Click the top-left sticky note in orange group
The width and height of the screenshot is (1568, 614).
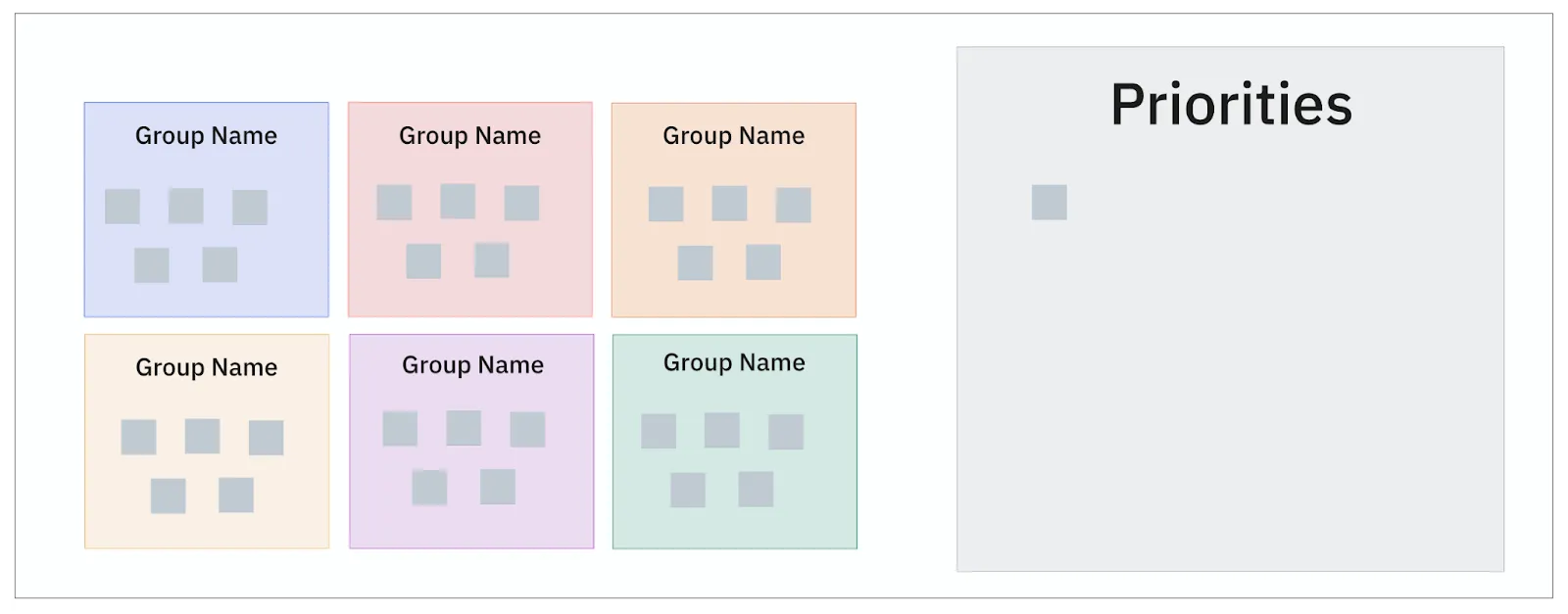[666, 204]
